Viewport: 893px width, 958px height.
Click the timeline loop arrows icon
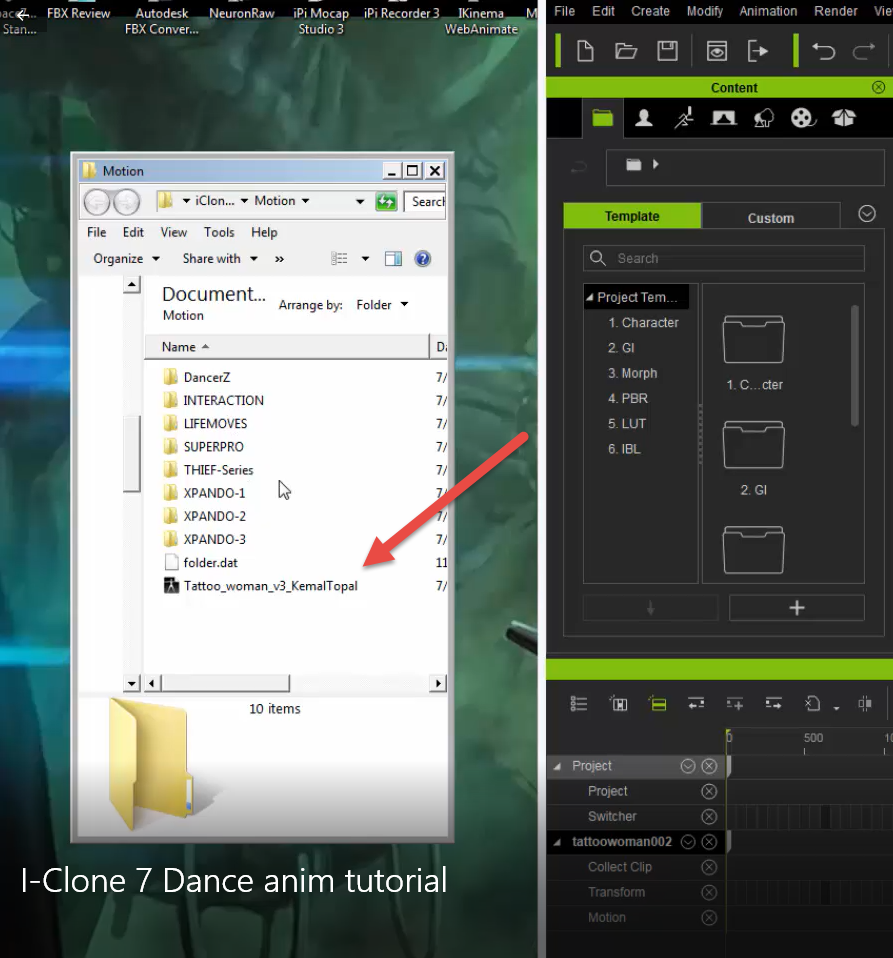point(696,704)
